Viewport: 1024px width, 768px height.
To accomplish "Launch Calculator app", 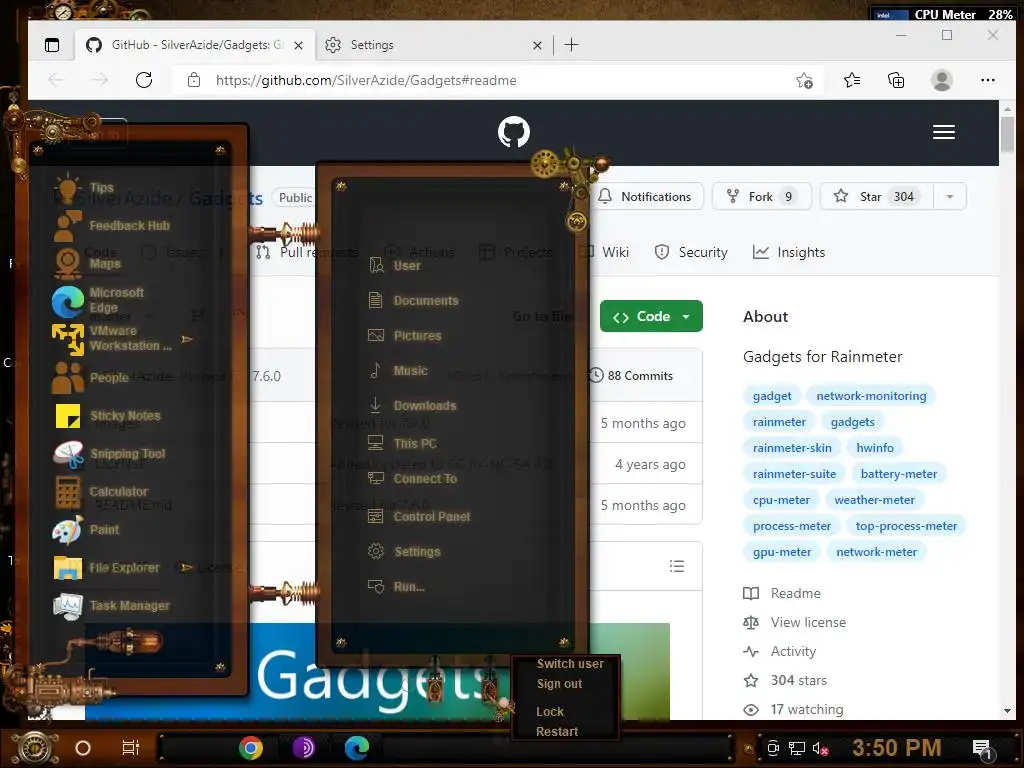I will pos(101,492).
